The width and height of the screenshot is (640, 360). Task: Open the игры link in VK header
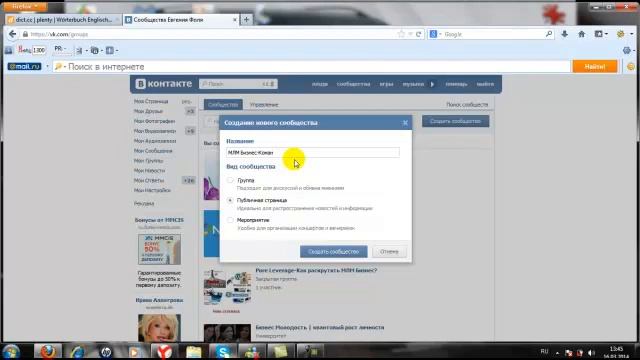click(x=386, y=84)
